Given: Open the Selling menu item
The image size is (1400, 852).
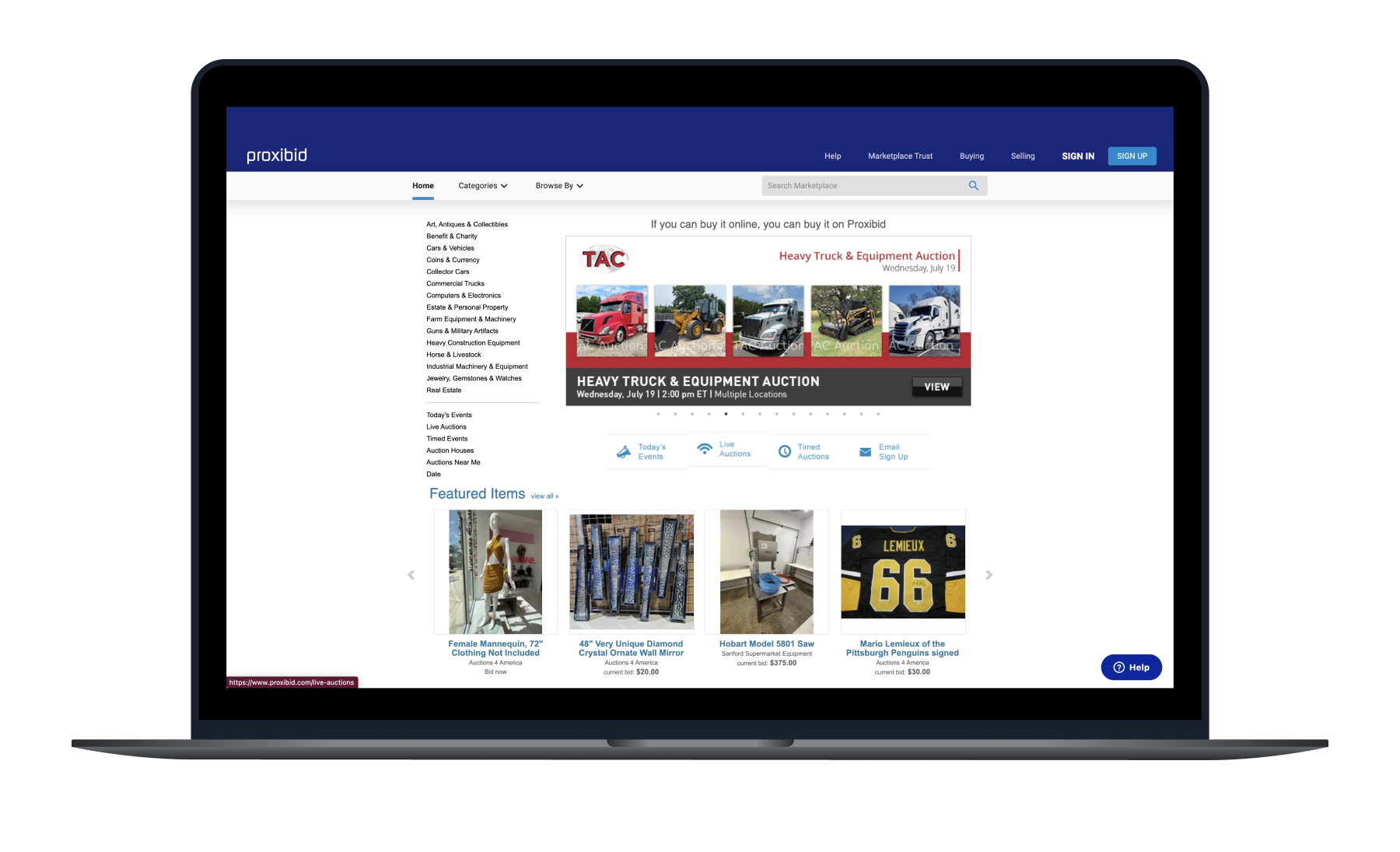Looking at the screenshot, I should click(x=1023, y=156).
